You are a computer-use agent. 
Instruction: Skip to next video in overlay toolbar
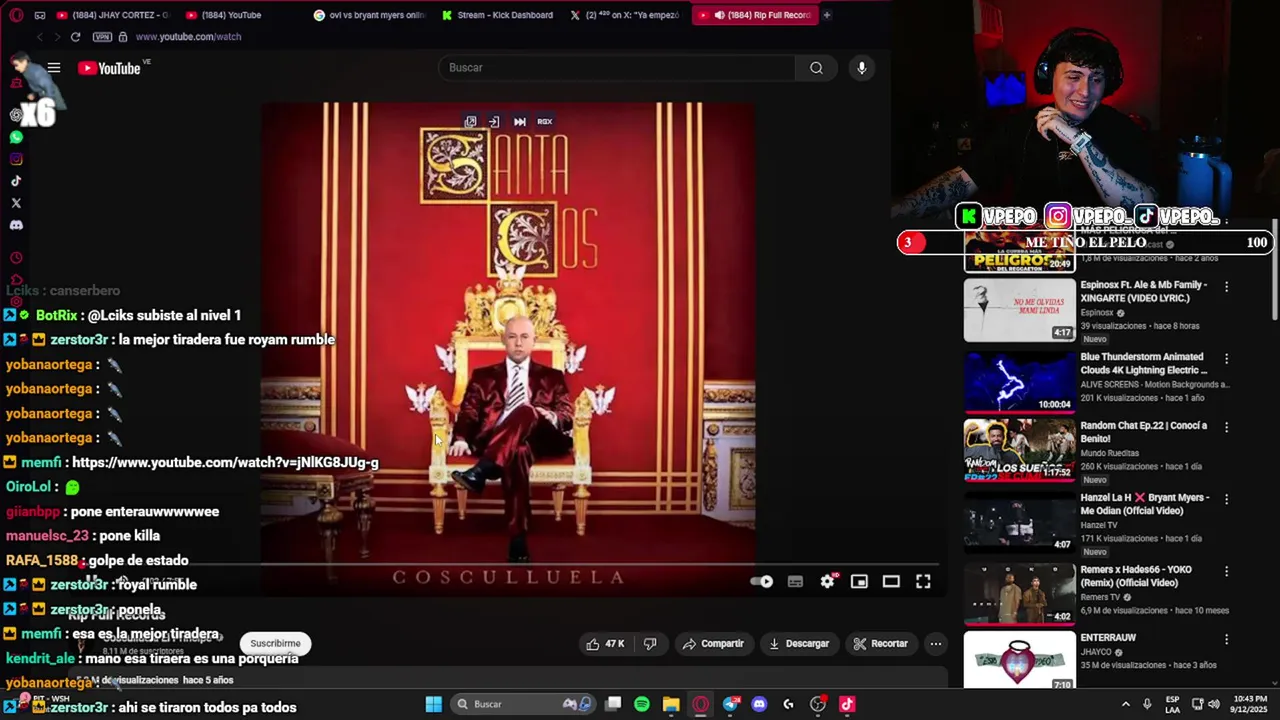click(x=519, y=121)
